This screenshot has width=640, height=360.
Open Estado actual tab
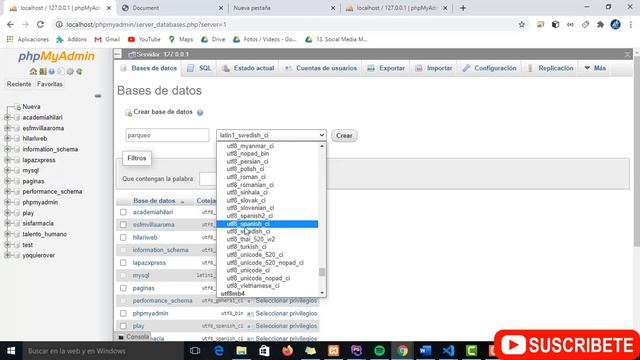tap(248, 68)
